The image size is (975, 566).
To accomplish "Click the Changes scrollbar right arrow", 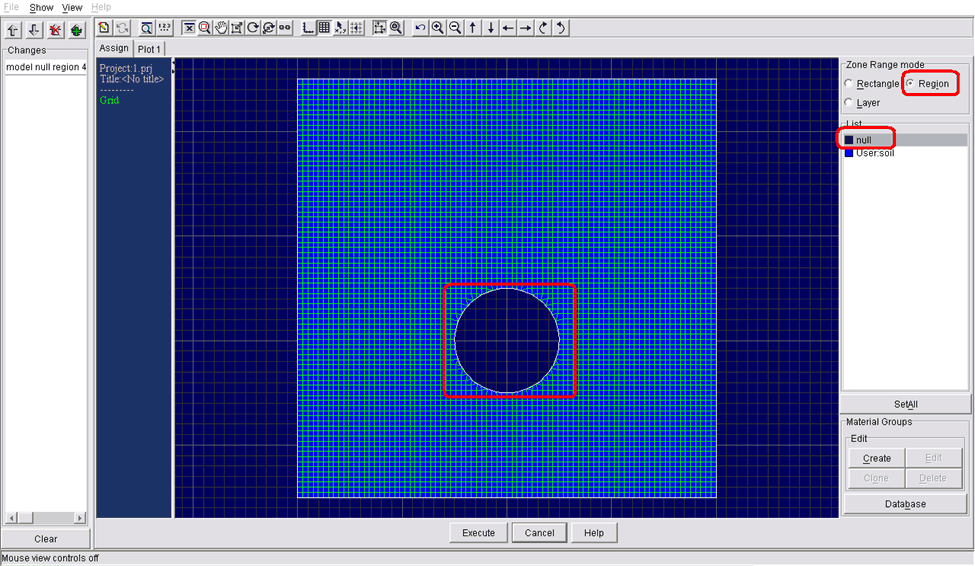I will [x=80, y=517].
